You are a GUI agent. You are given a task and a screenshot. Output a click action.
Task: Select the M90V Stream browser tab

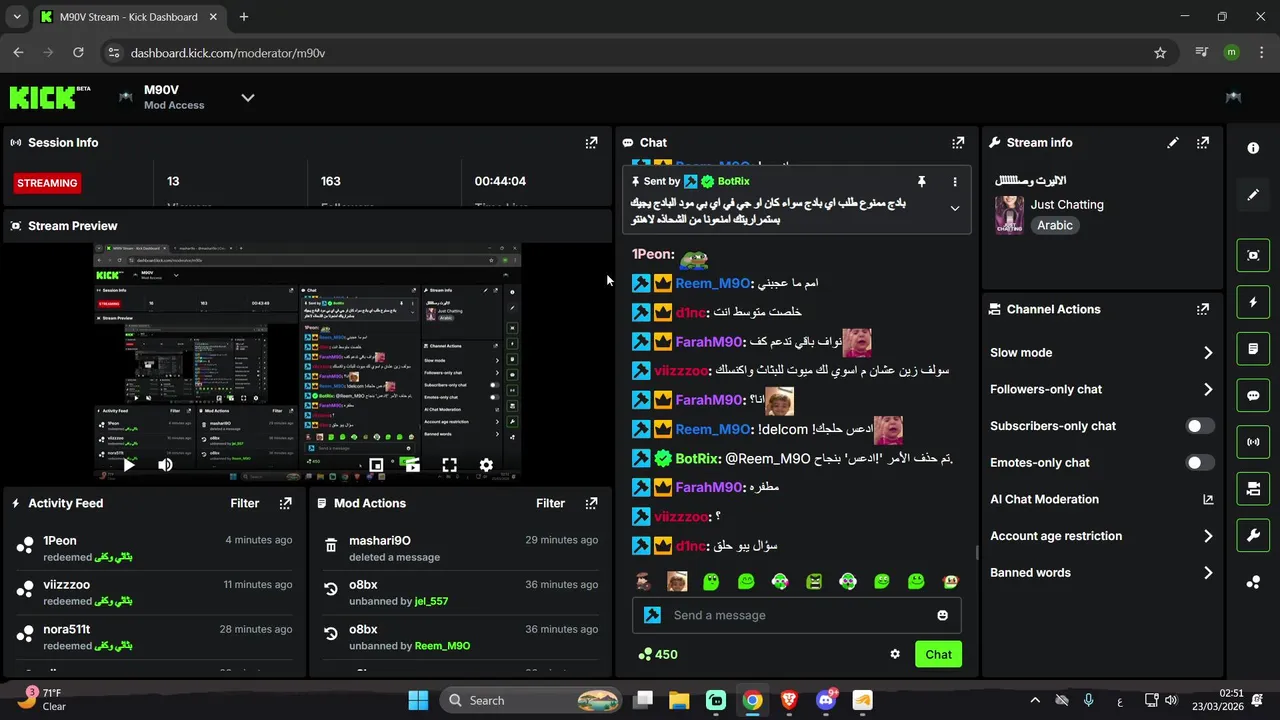point(127,17)
